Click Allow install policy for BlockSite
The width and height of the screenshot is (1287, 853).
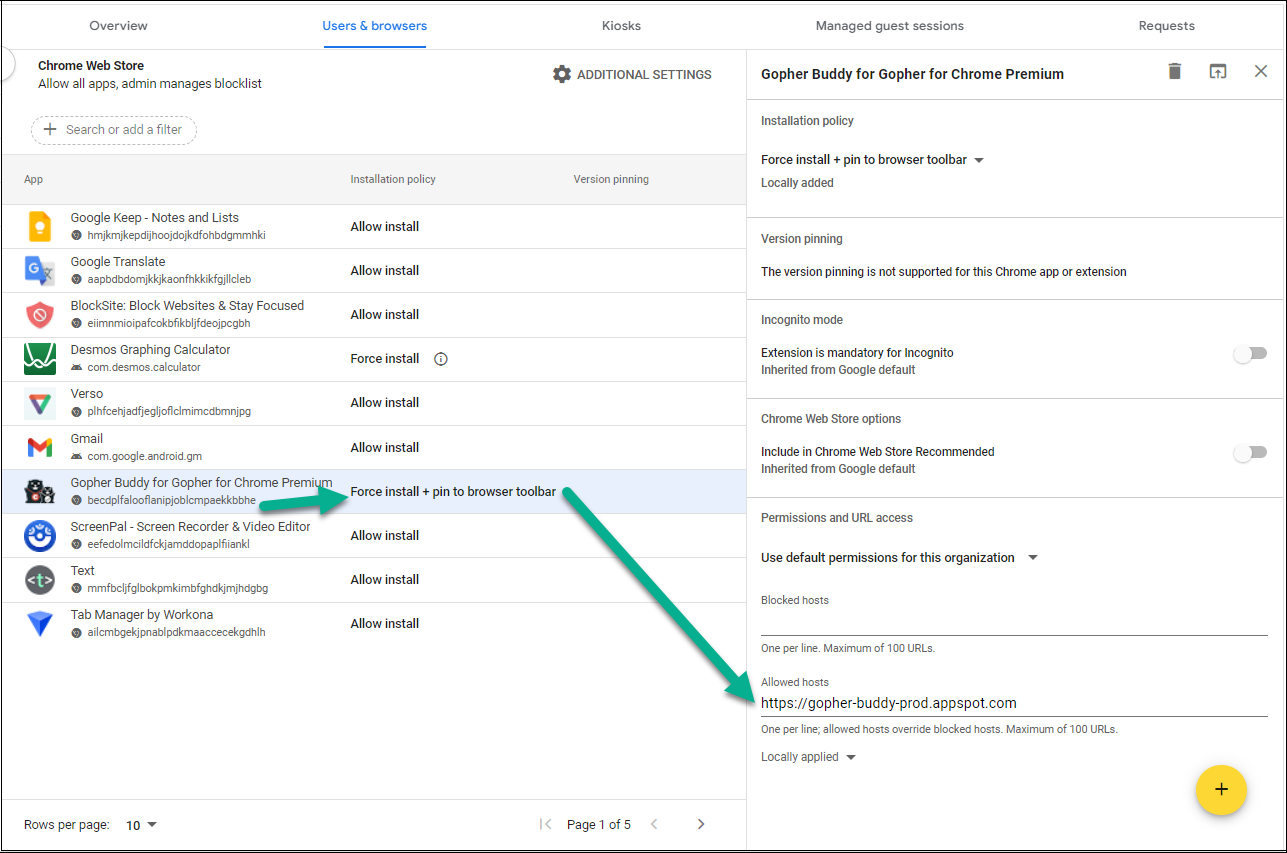tap(385, 315)
